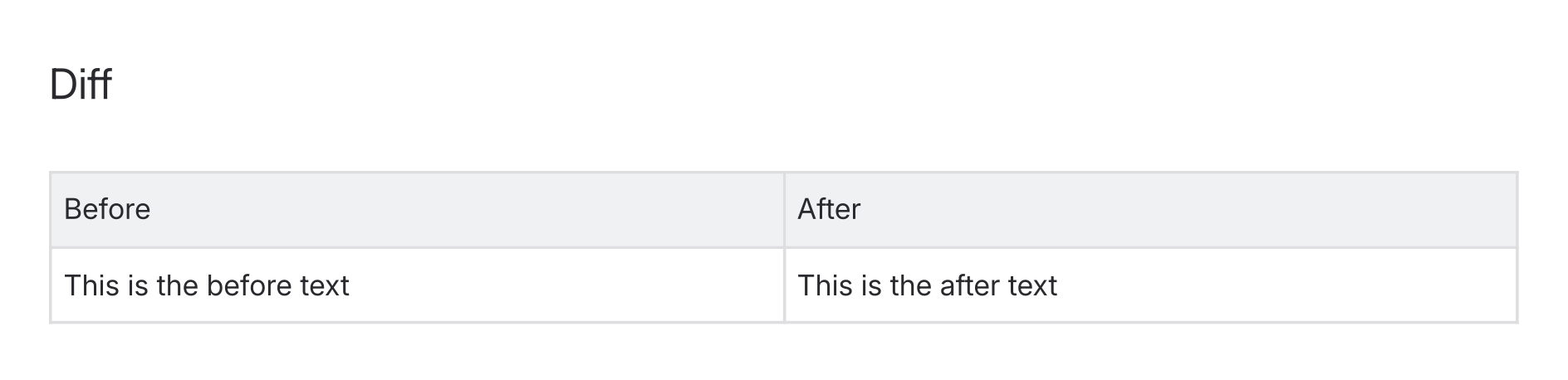
Task: Click the "This is the after text" cell
Action: coord(927,285)
